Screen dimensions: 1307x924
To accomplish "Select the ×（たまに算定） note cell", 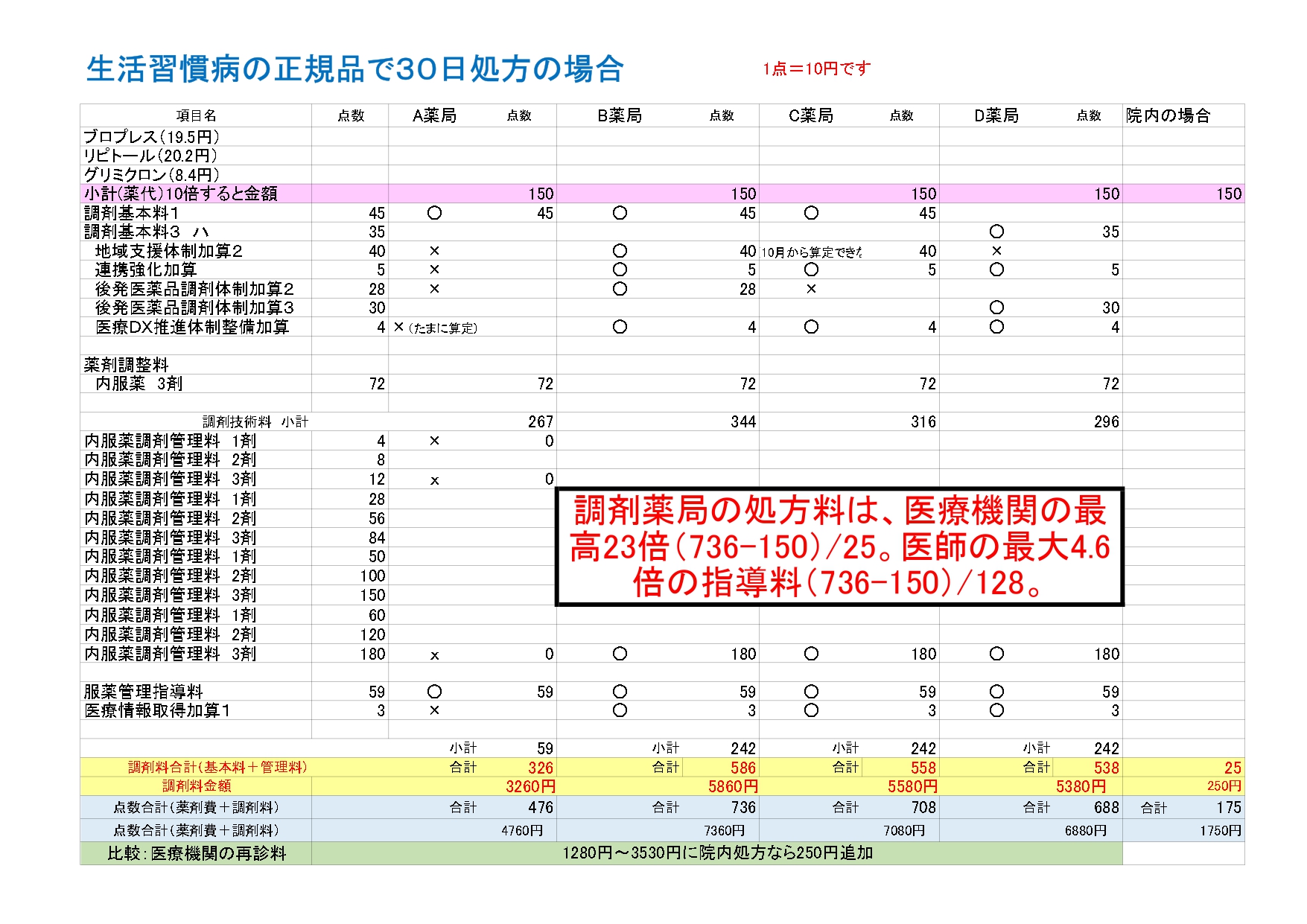I will click(435, 328).
